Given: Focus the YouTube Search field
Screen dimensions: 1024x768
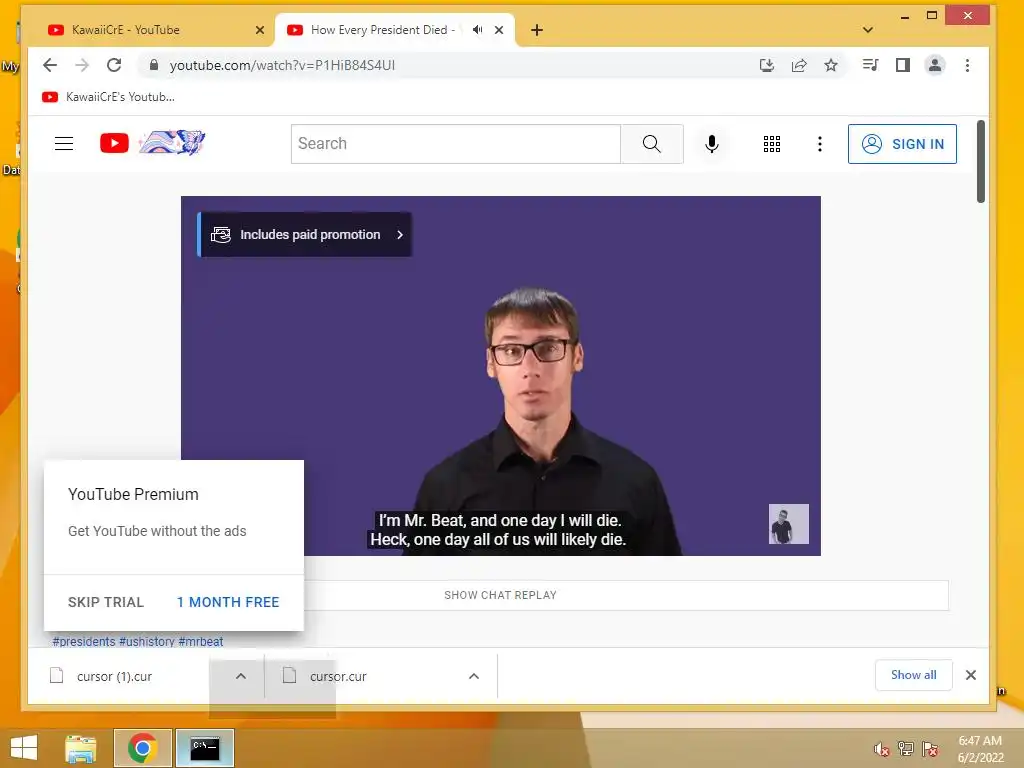Looking at the screenshot, I should click(456, 144).
